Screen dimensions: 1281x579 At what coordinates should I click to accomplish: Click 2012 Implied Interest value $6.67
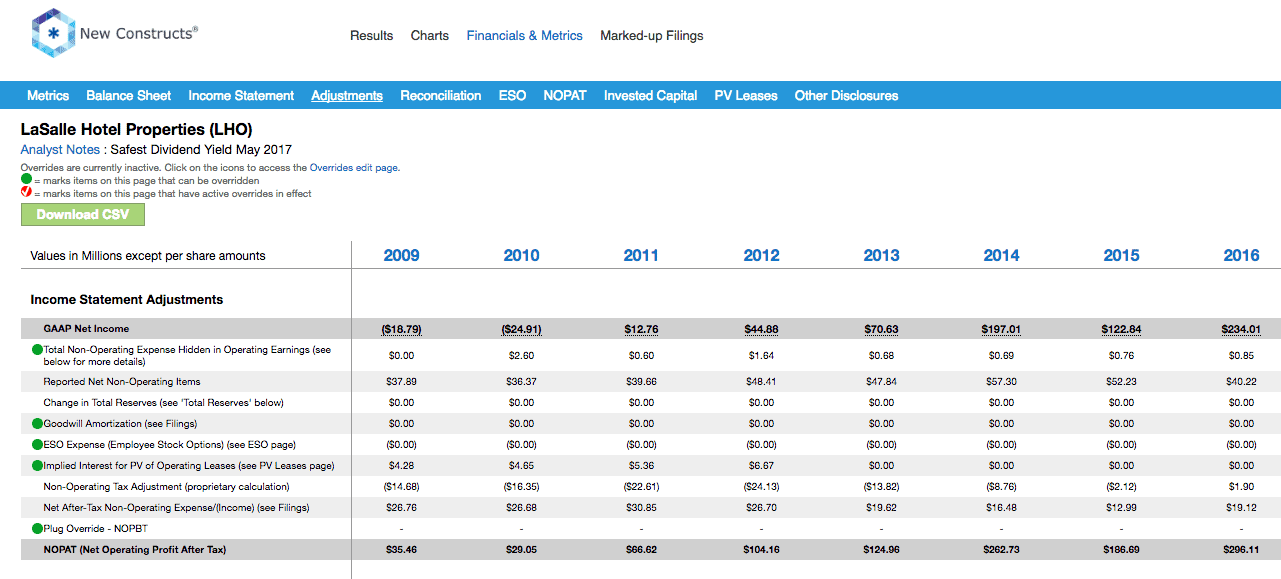tap(761, 466)
